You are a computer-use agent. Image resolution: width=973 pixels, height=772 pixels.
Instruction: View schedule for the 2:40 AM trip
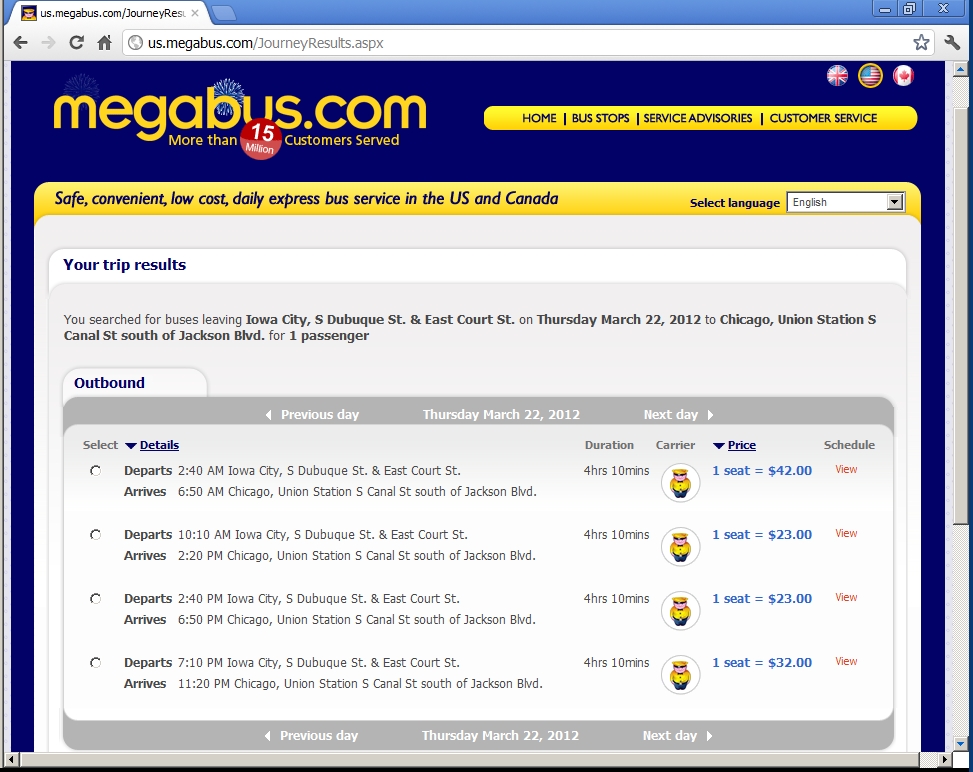click(x=846, y=469)
